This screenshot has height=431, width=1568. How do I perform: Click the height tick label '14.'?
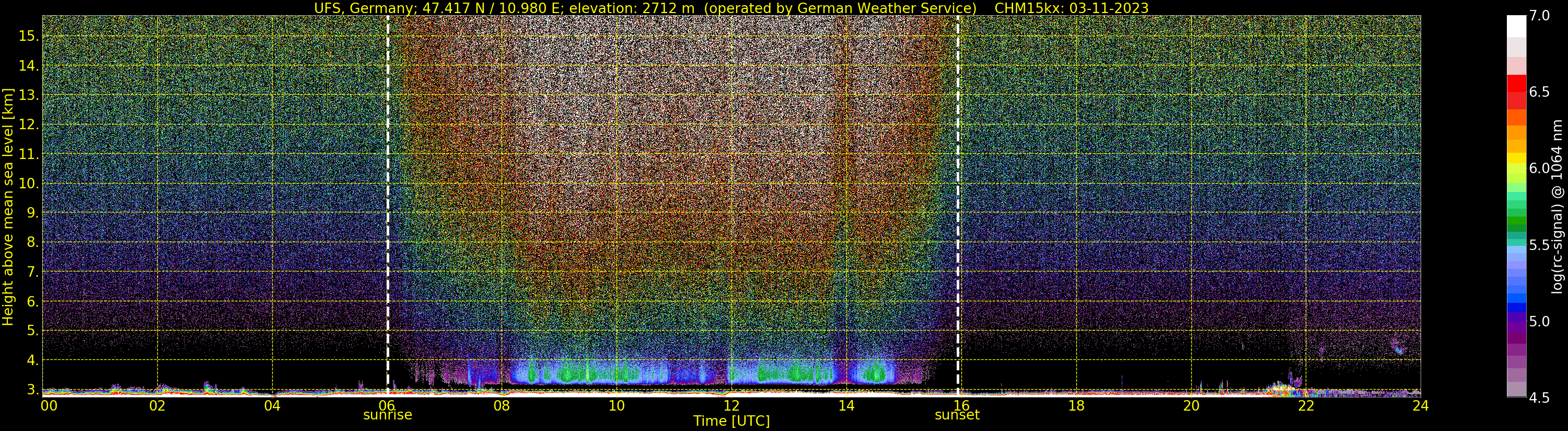coord(29,66)
